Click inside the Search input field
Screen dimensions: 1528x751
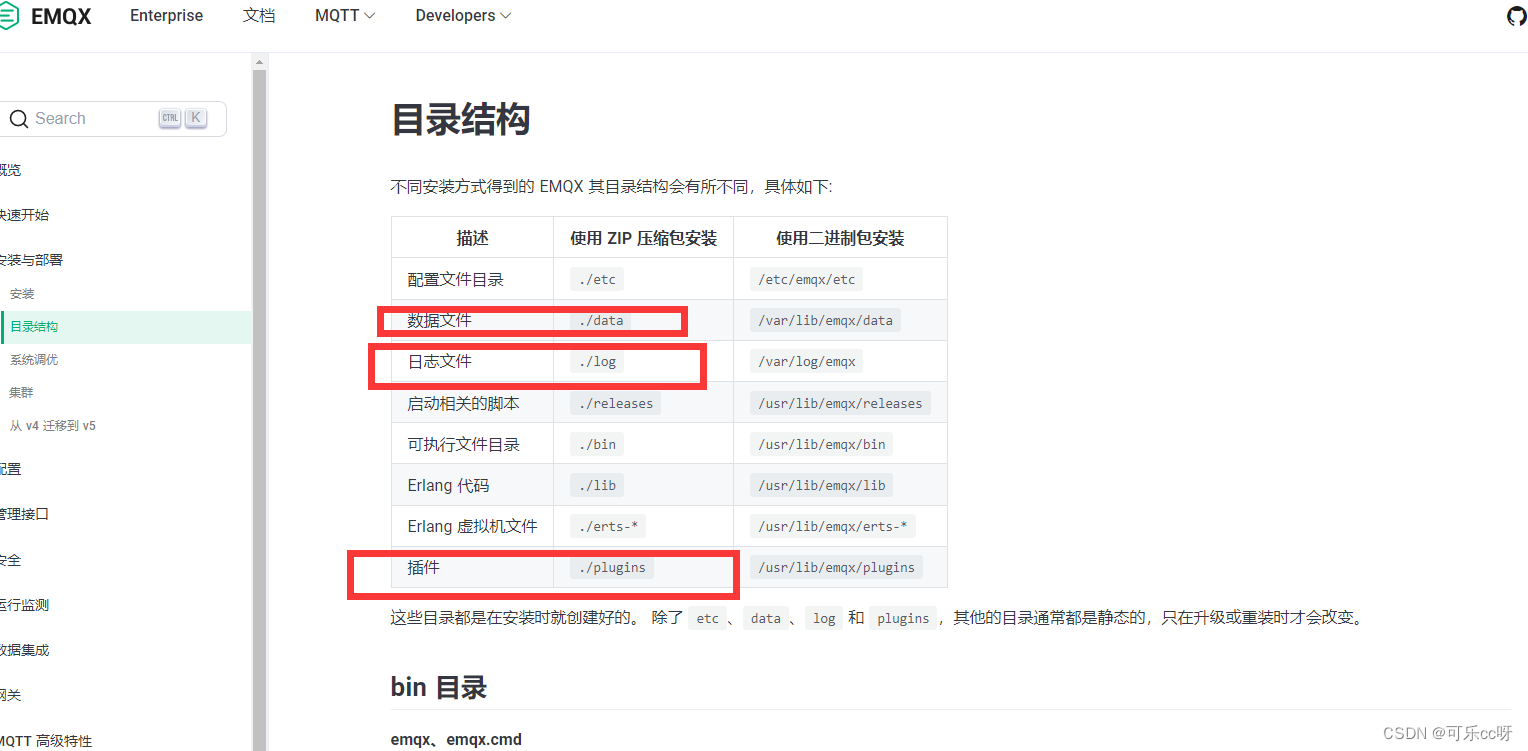click(85, 118)
